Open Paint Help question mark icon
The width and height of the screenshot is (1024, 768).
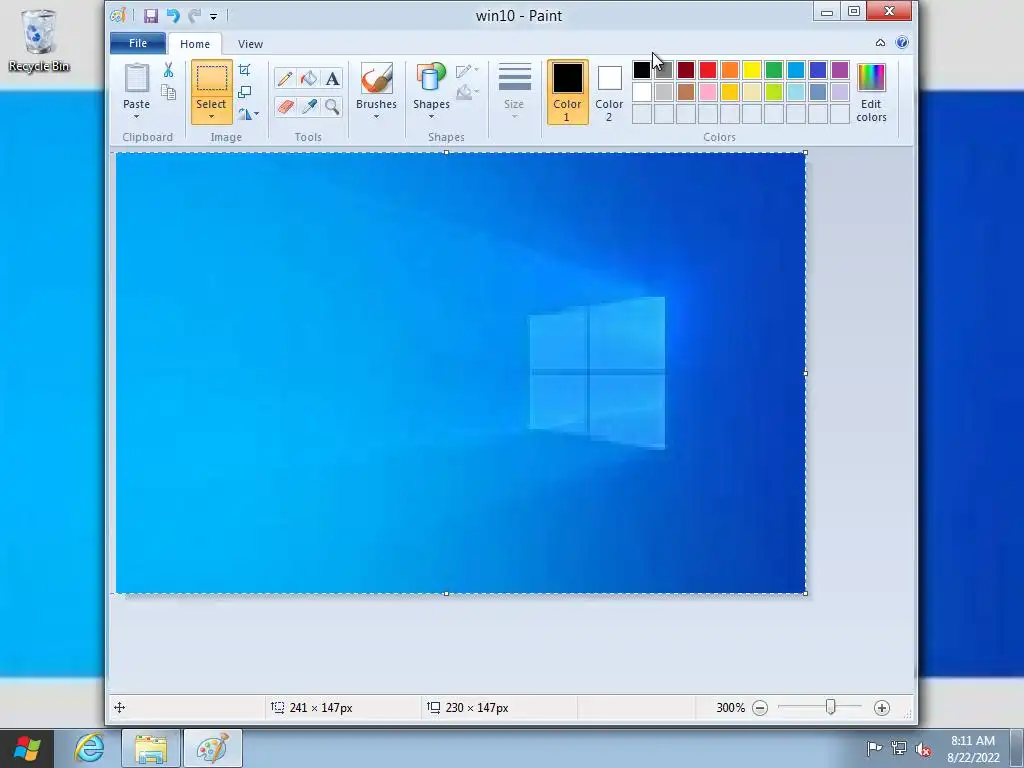tap(902, 42)
